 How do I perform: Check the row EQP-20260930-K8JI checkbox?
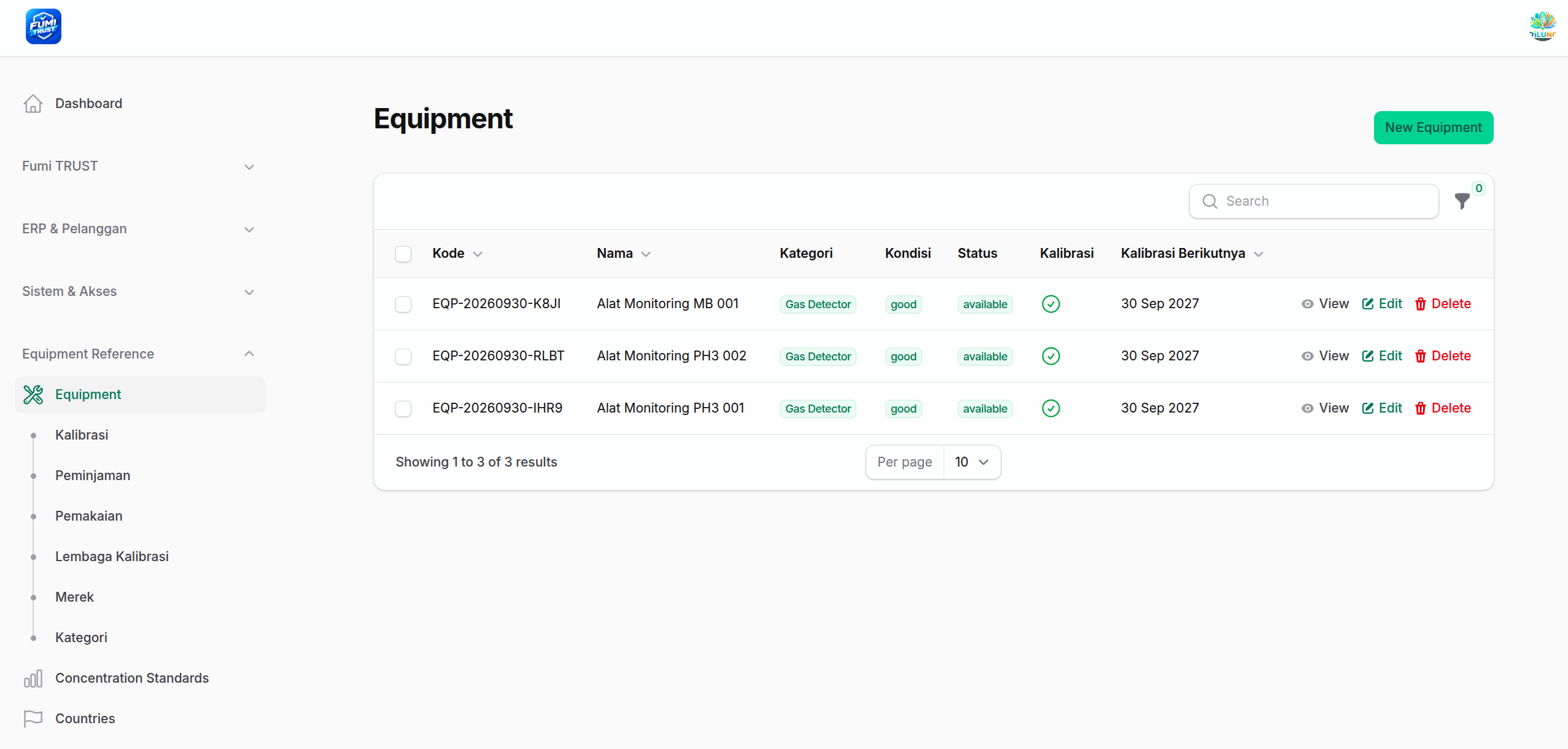click(403, 305)
